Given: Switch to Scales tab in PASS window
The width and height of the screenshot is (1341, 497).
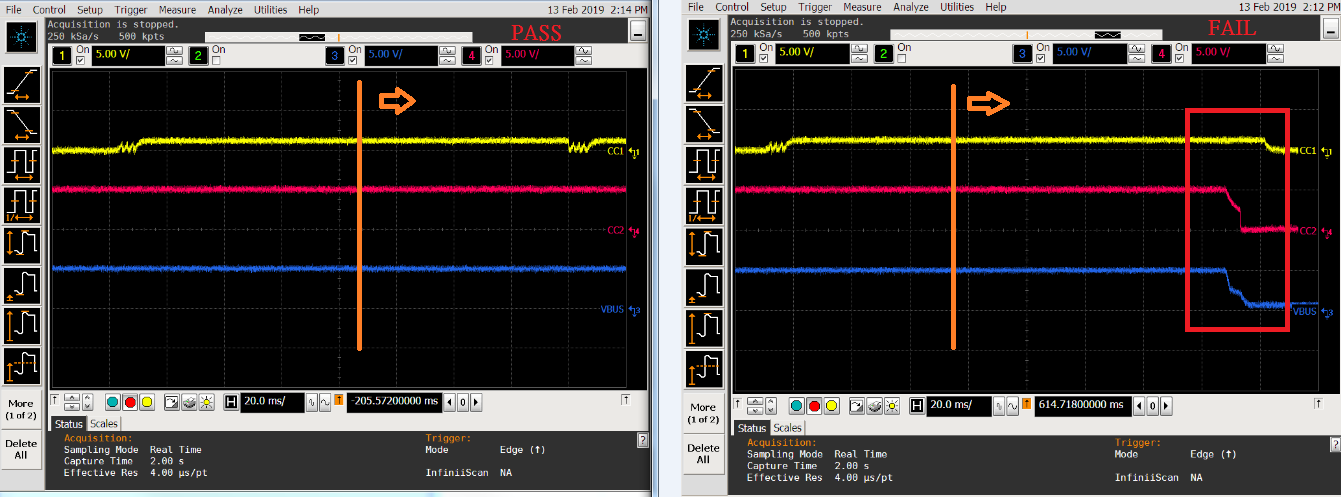Looking at the screenshot, I should (x=103, y=423).
